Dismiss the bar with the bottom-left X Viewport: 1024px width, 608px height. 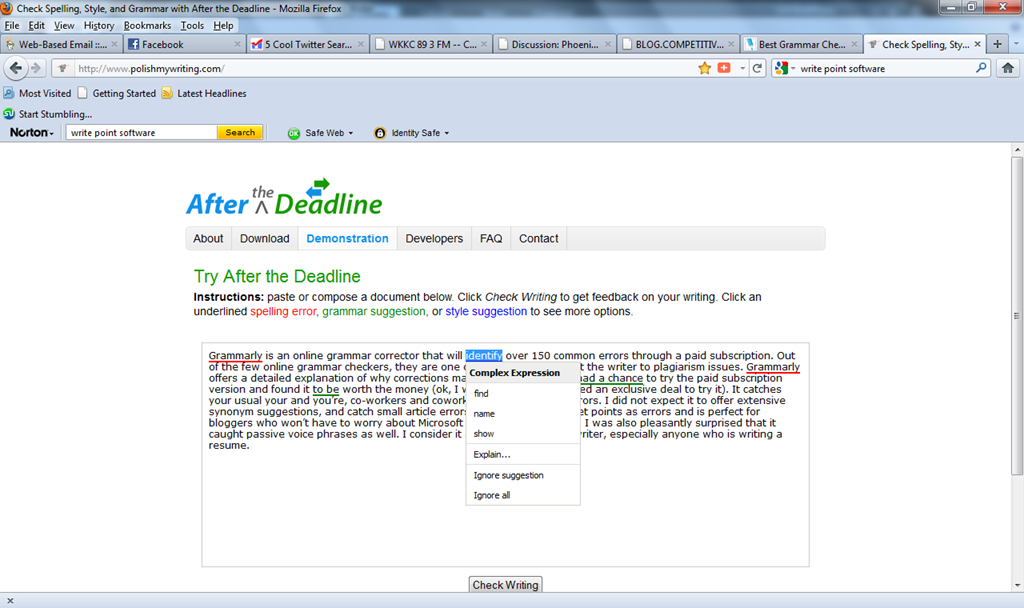coord(10,600)
